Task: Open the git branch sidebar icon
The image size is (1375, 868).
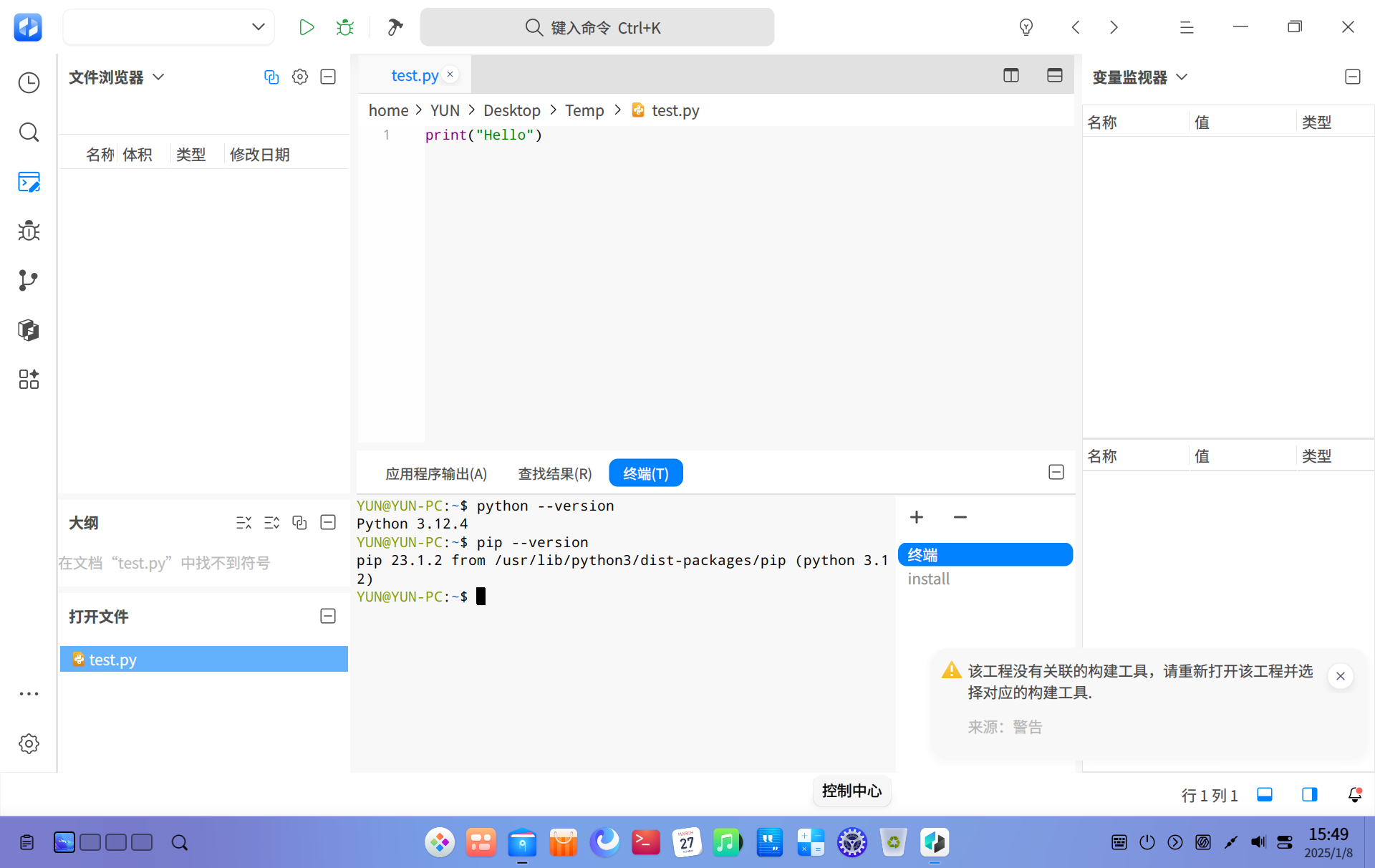Action: point(29,280)
